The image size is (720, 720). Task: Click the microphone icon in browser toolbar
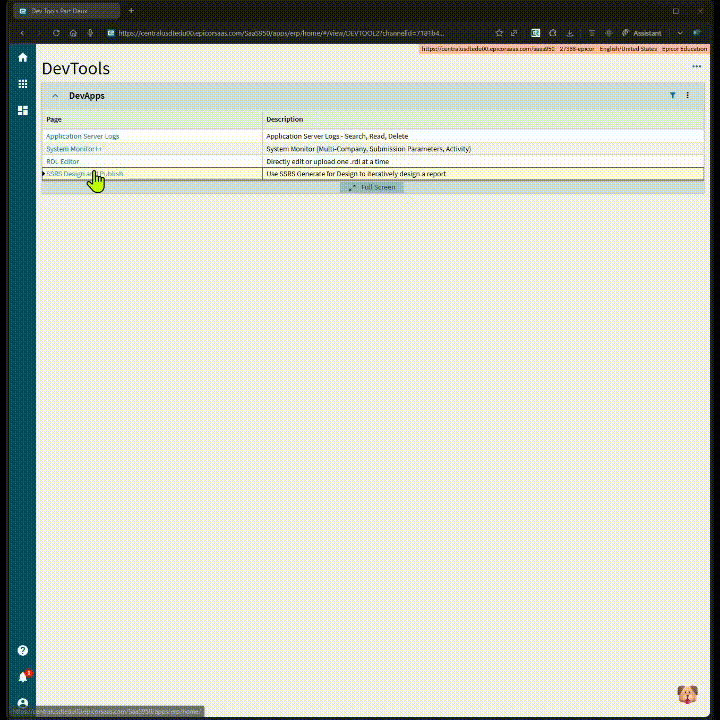90,33
